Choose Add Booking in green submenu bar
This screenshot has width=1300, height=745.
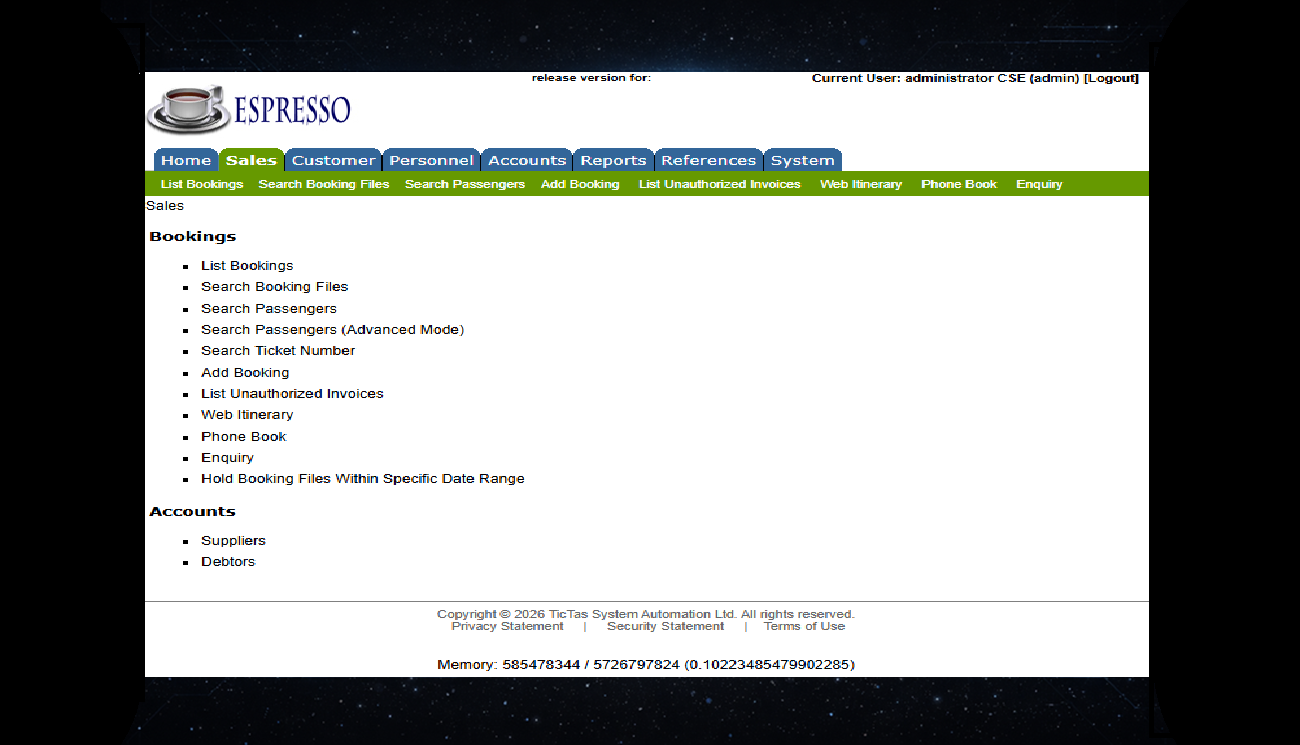(580, 184)
